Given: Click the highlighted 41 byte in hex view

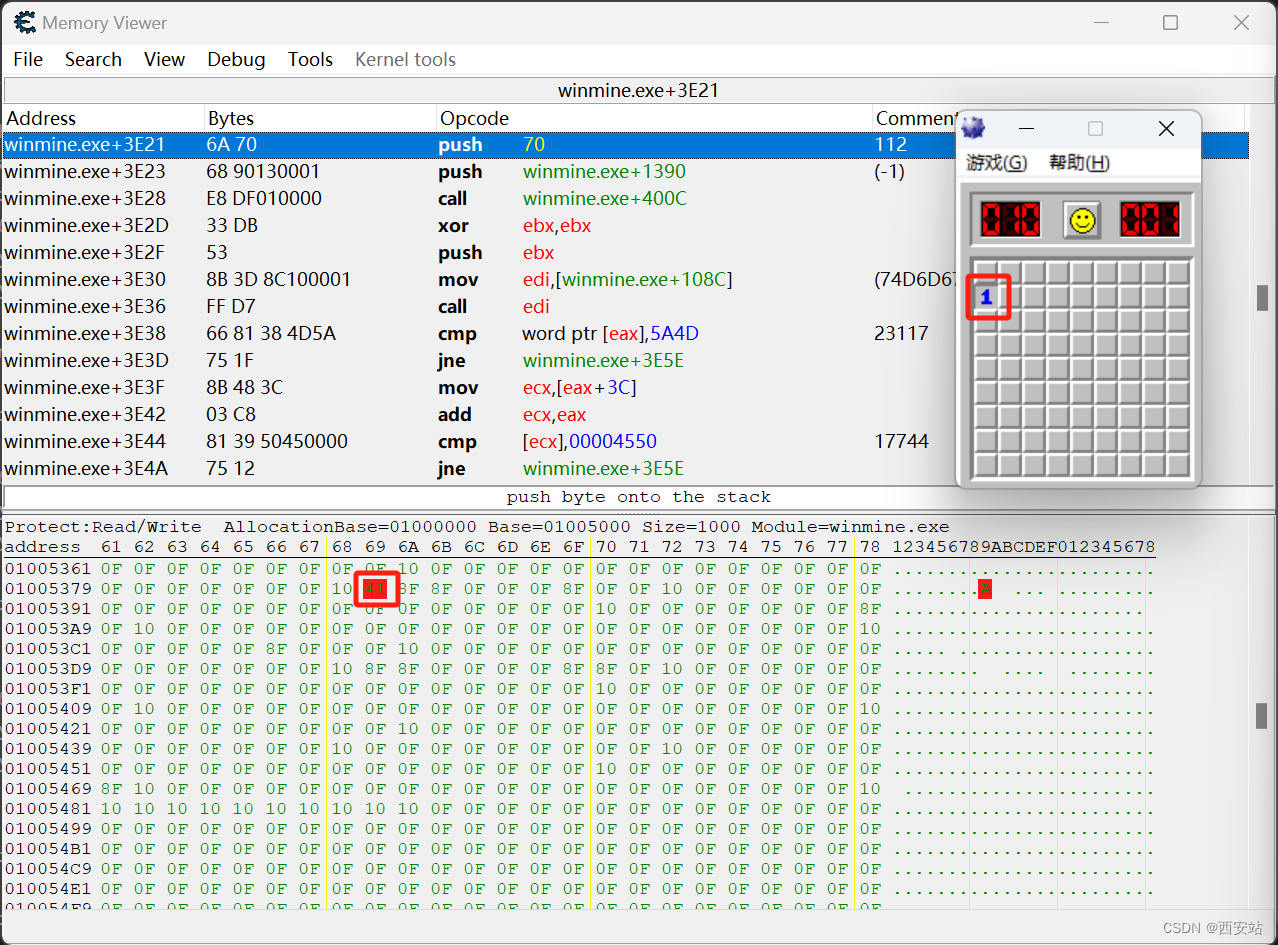Looking at the screenshot, I should 375,589.
